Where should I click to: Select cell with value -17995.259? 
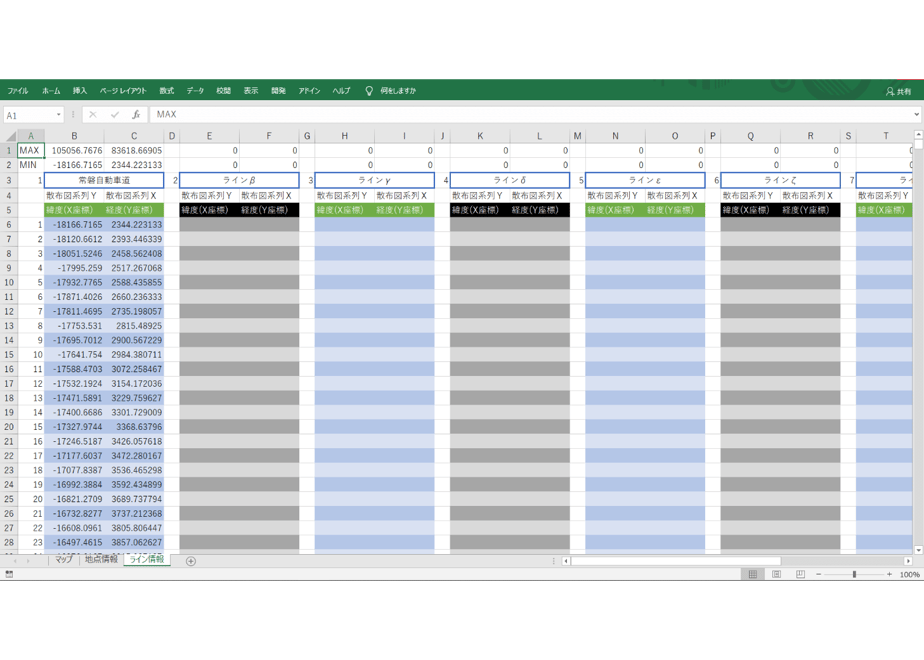[x=75, y=268]
